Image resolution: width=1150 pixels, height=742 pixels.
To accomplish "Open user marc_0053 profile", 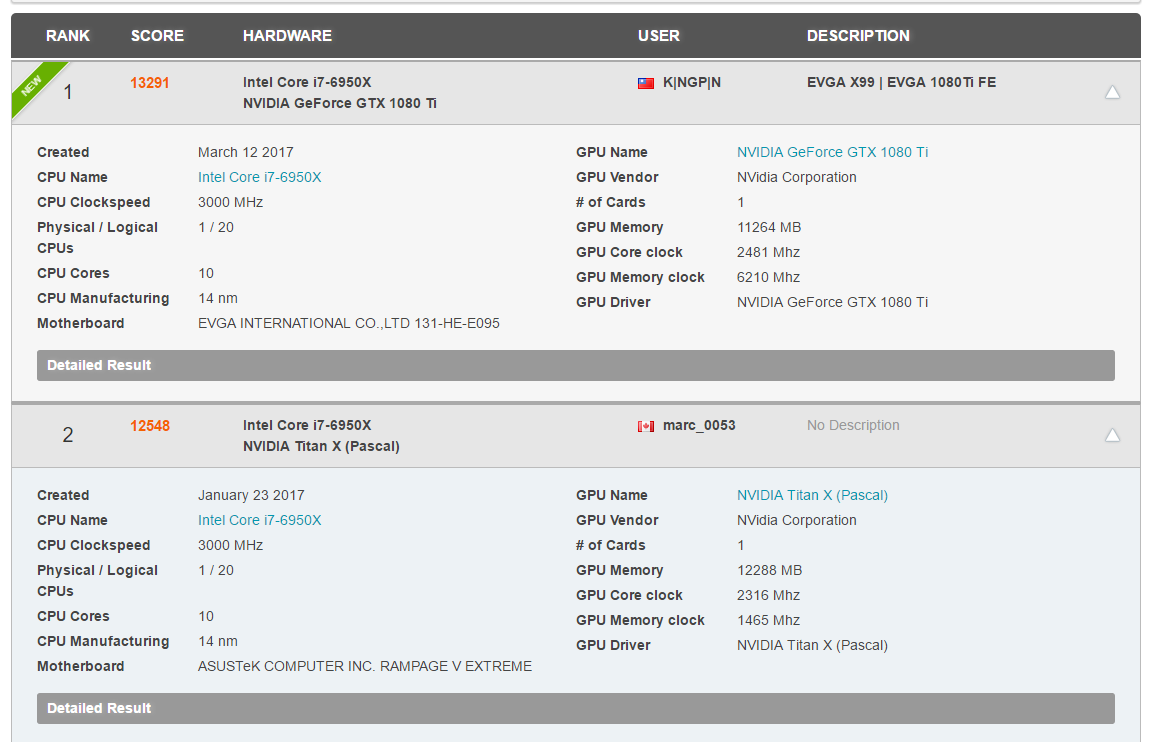I will coord(699,426).
